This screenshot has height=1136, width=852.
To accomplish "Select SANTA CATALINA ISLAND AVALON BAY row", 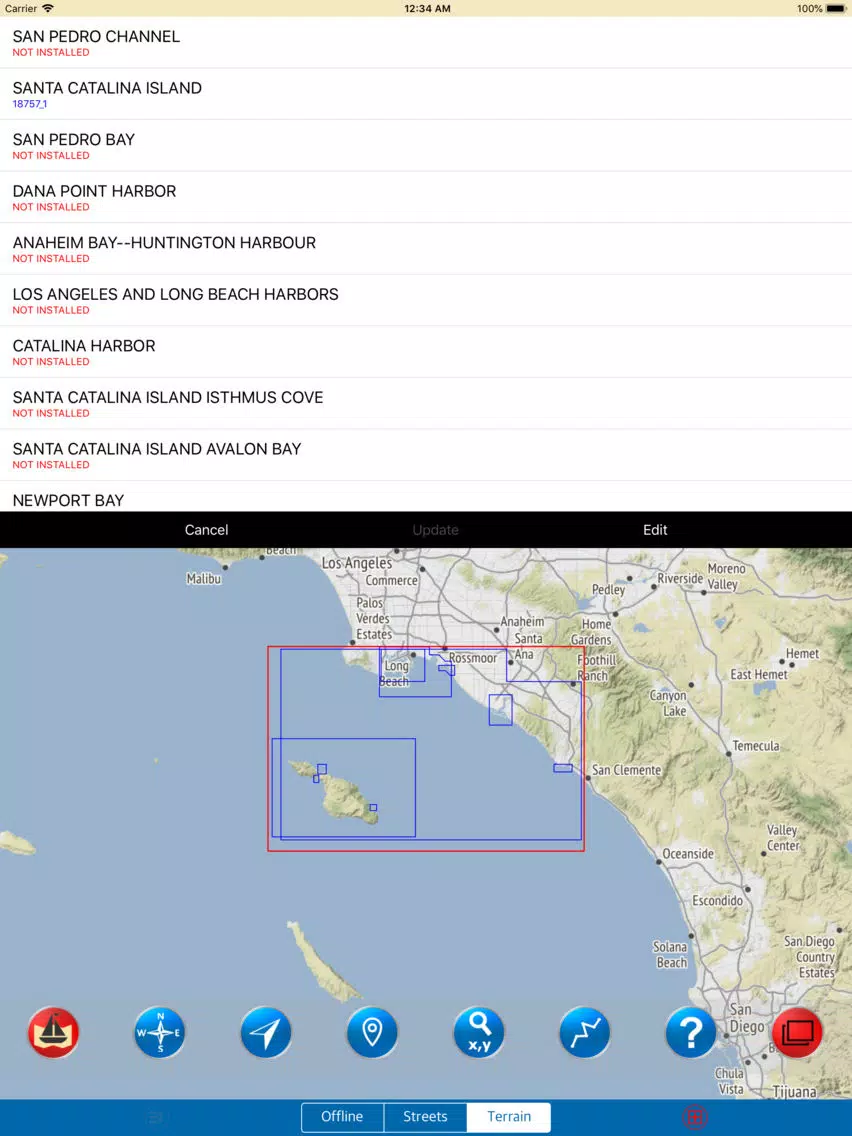I will [x=426, y=454].
